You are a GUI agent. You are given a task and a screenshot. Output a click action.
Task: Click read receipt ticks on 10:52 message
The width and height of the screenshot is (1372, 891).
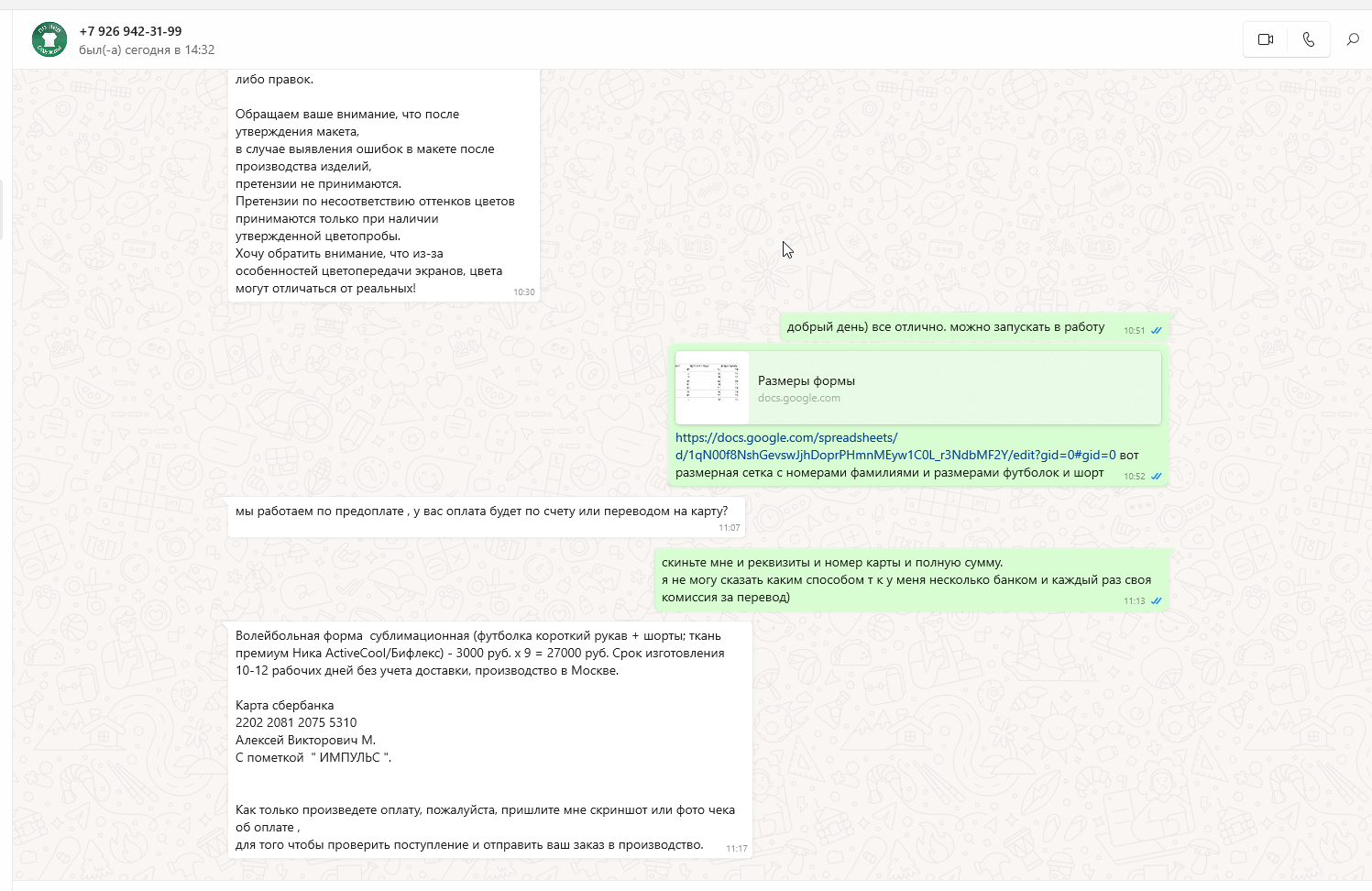pos(1157,477)
